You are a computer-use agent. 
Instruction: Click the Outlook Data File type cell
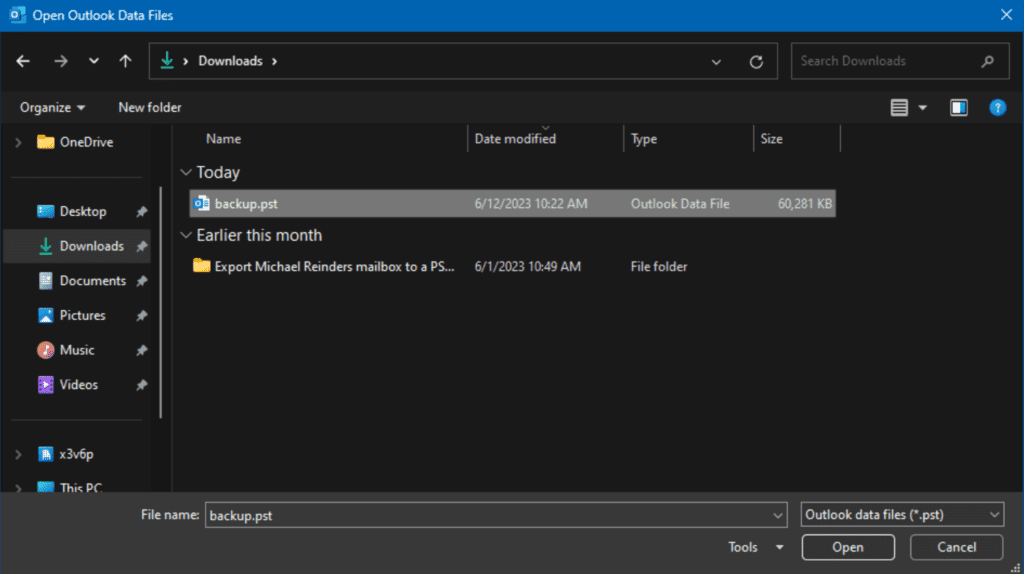(680, 204)
